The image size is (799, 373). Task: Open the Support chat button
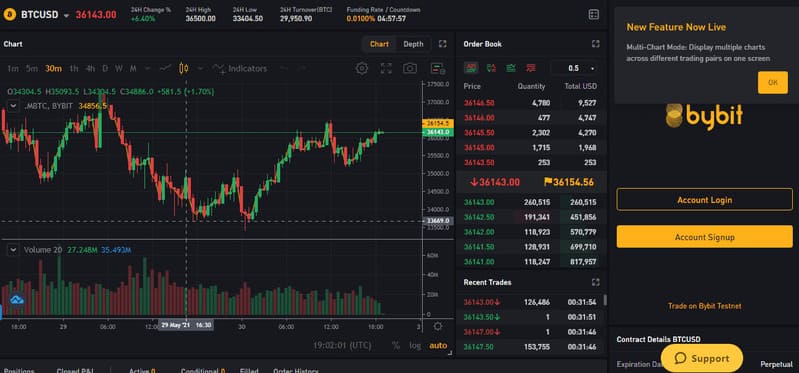(x=702, y=358)
